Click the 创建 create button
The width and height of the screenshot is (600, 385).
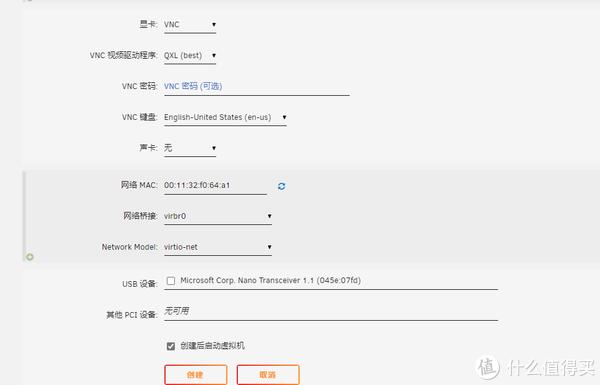pos(196,375)
